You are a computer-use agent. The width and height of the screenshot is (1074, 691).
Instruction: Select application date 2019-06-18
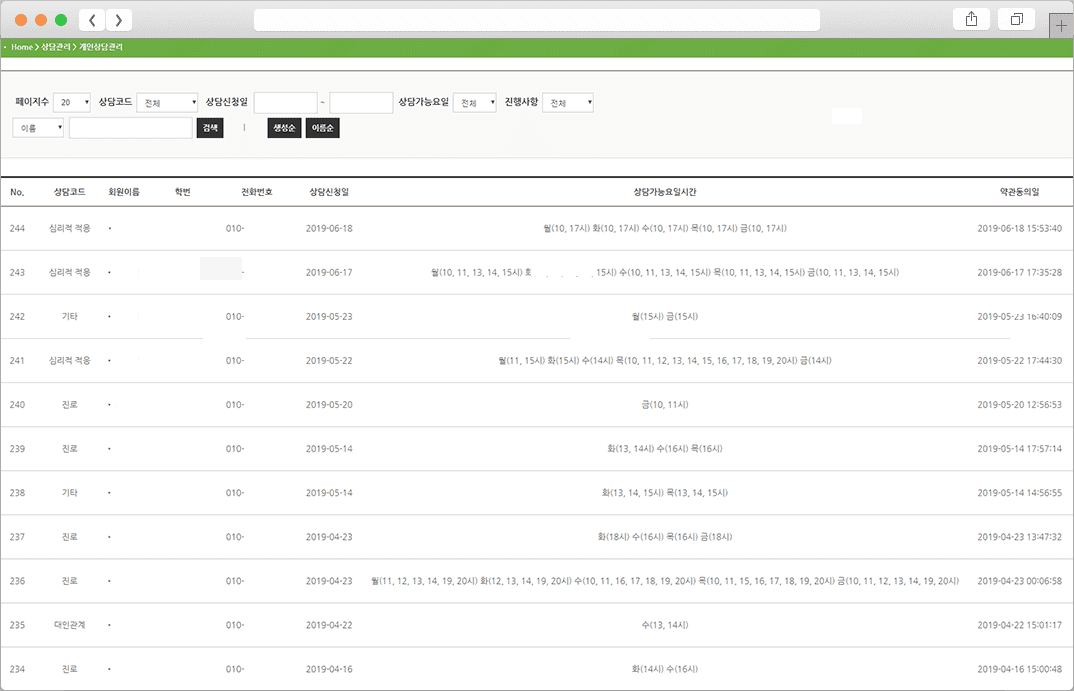[x=329, y=229]
